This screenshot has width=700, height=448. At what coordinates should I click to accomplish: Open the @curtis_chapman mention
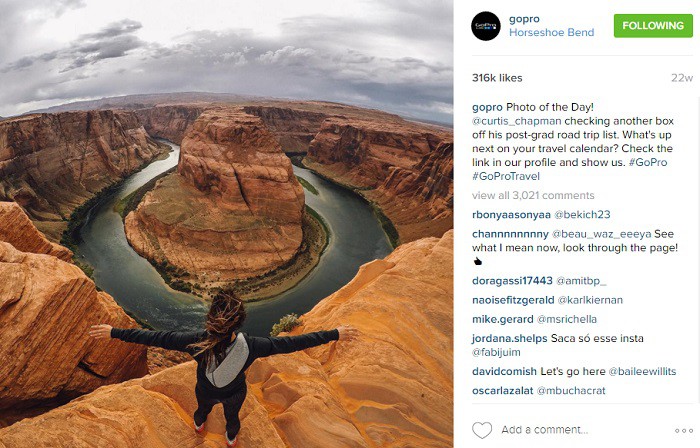pos(517,121)
